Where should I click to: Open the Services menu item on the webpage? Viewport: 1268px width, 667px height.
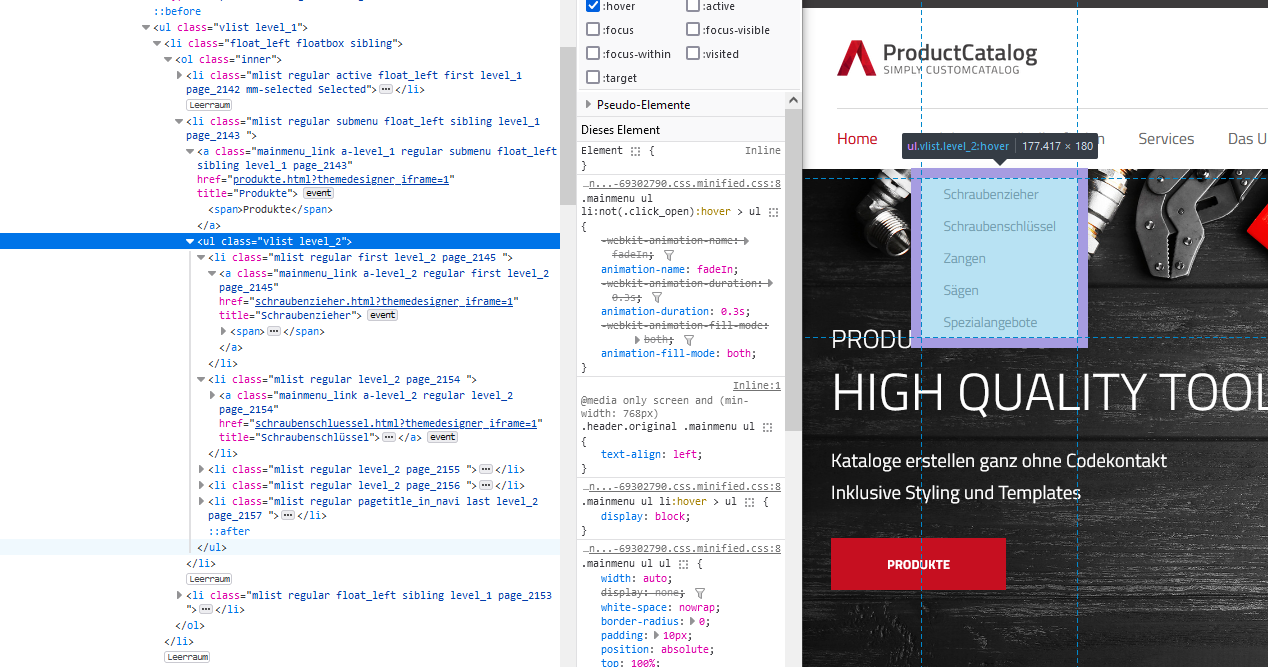(x=1165, y=139)
